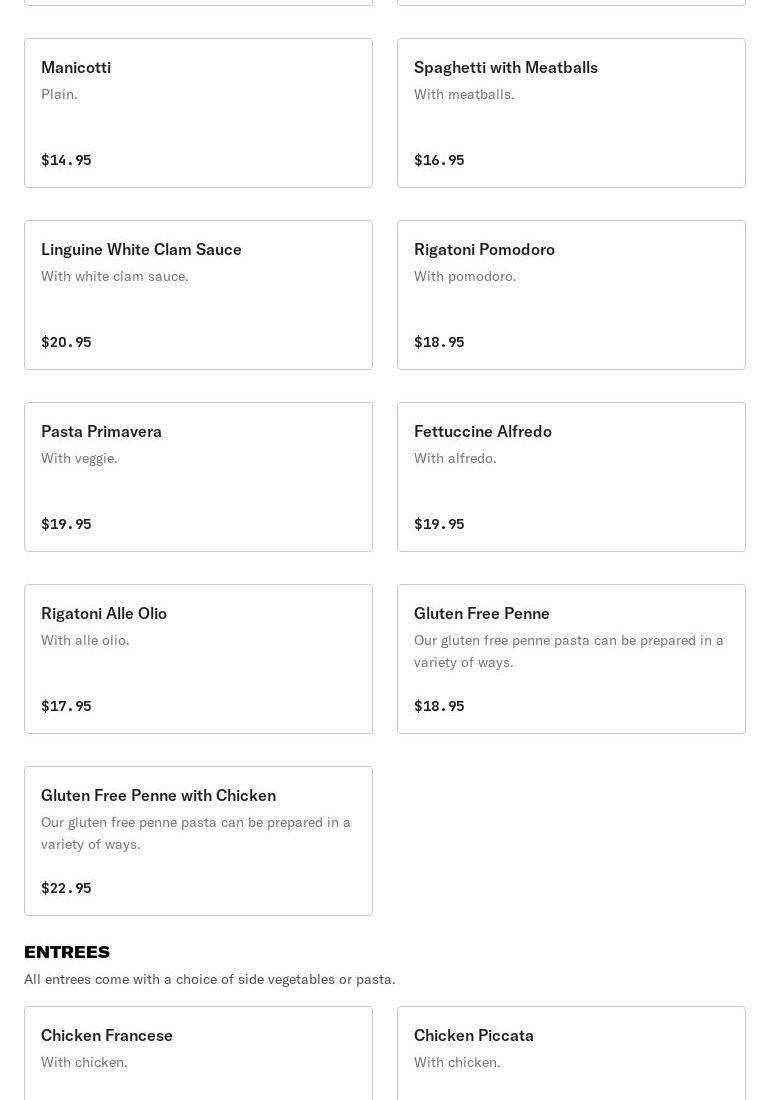Open the Rigatoni Pomodoro item
This screenshot has height=1100, width=770.
[571, 295]
